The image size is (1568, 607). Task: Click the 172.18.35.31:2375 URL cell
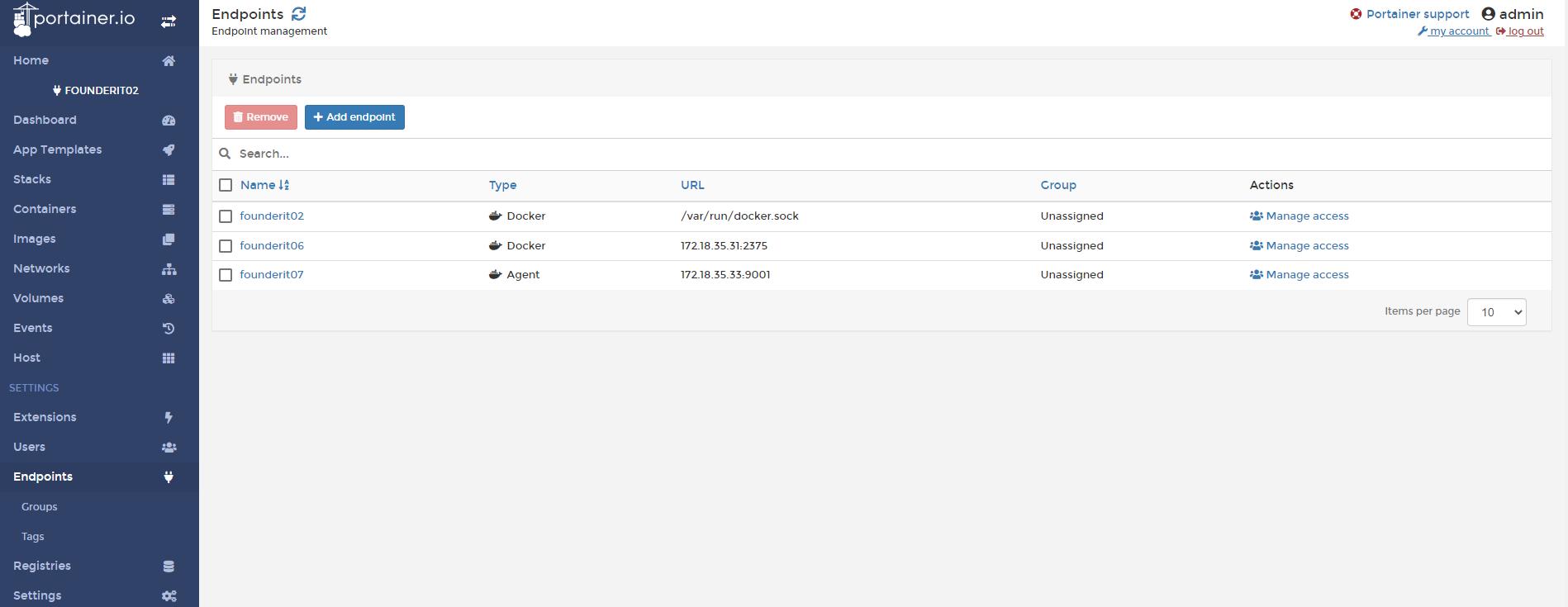724,246
